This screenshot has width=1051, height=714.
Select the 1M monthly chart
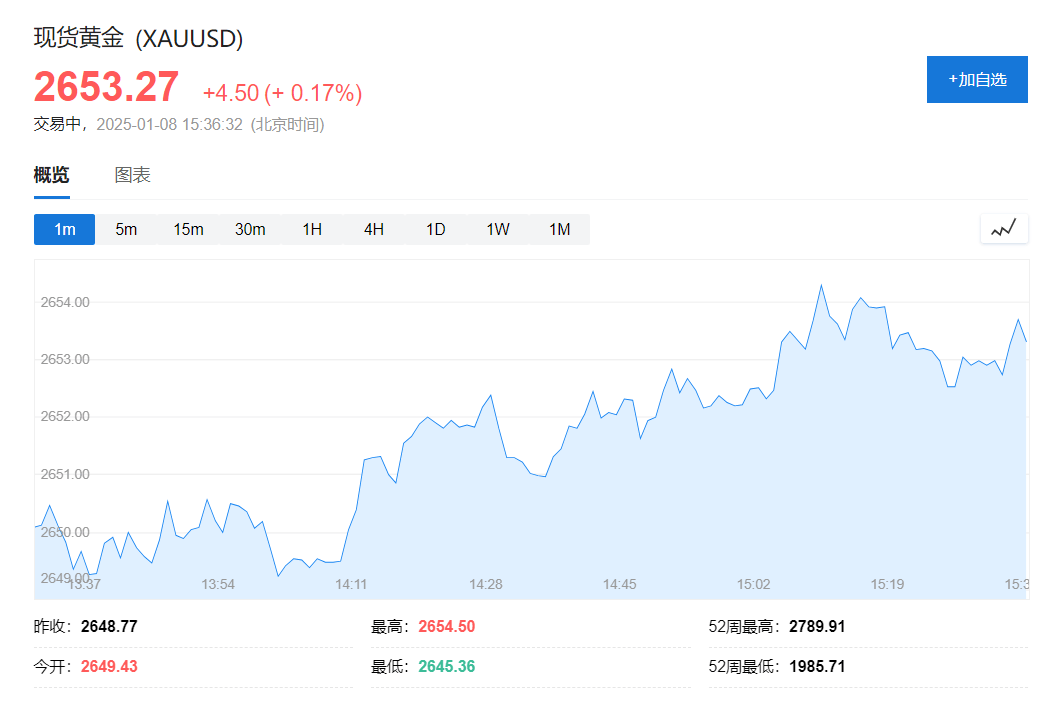(560, 229)
